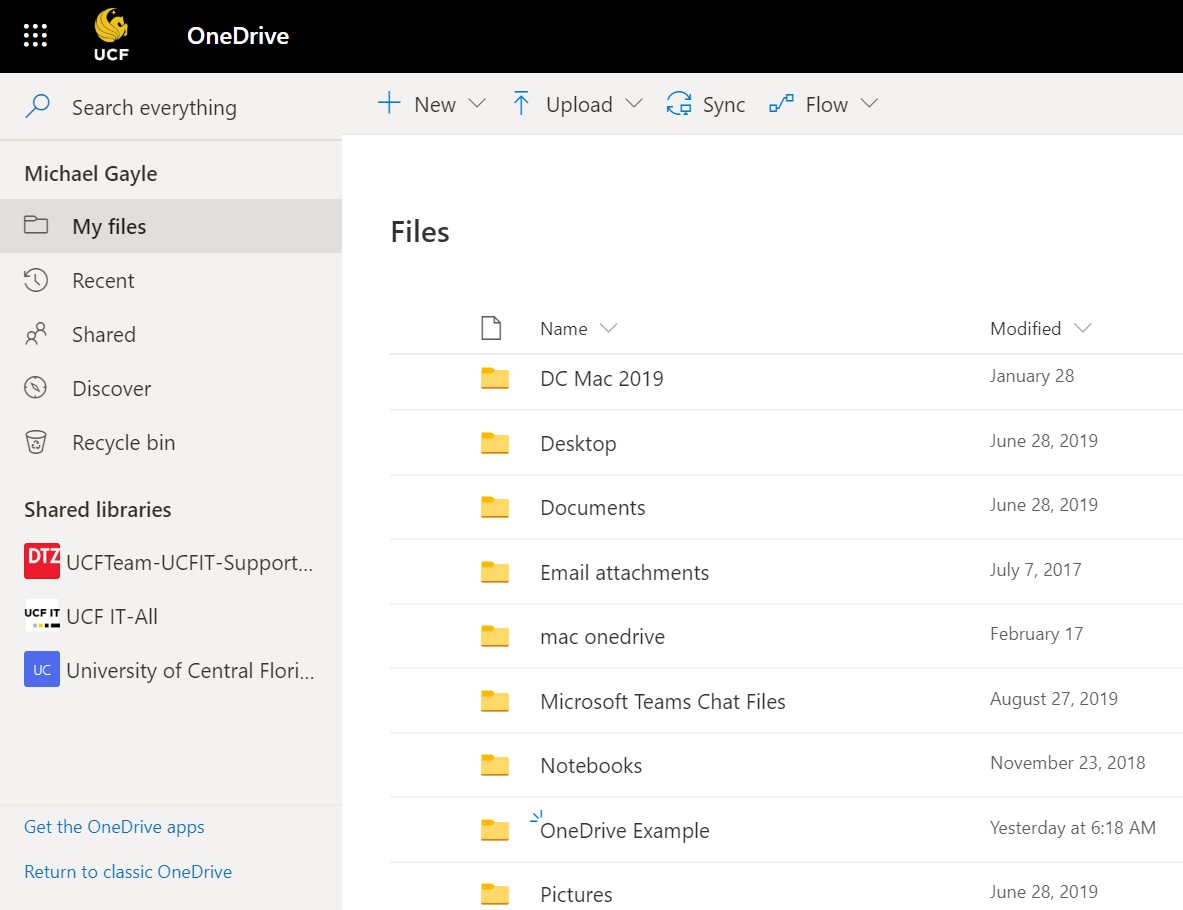Screen dimensions: 1183x910
Task: Open Discover in the sidebar
Action: click(171, 389)
